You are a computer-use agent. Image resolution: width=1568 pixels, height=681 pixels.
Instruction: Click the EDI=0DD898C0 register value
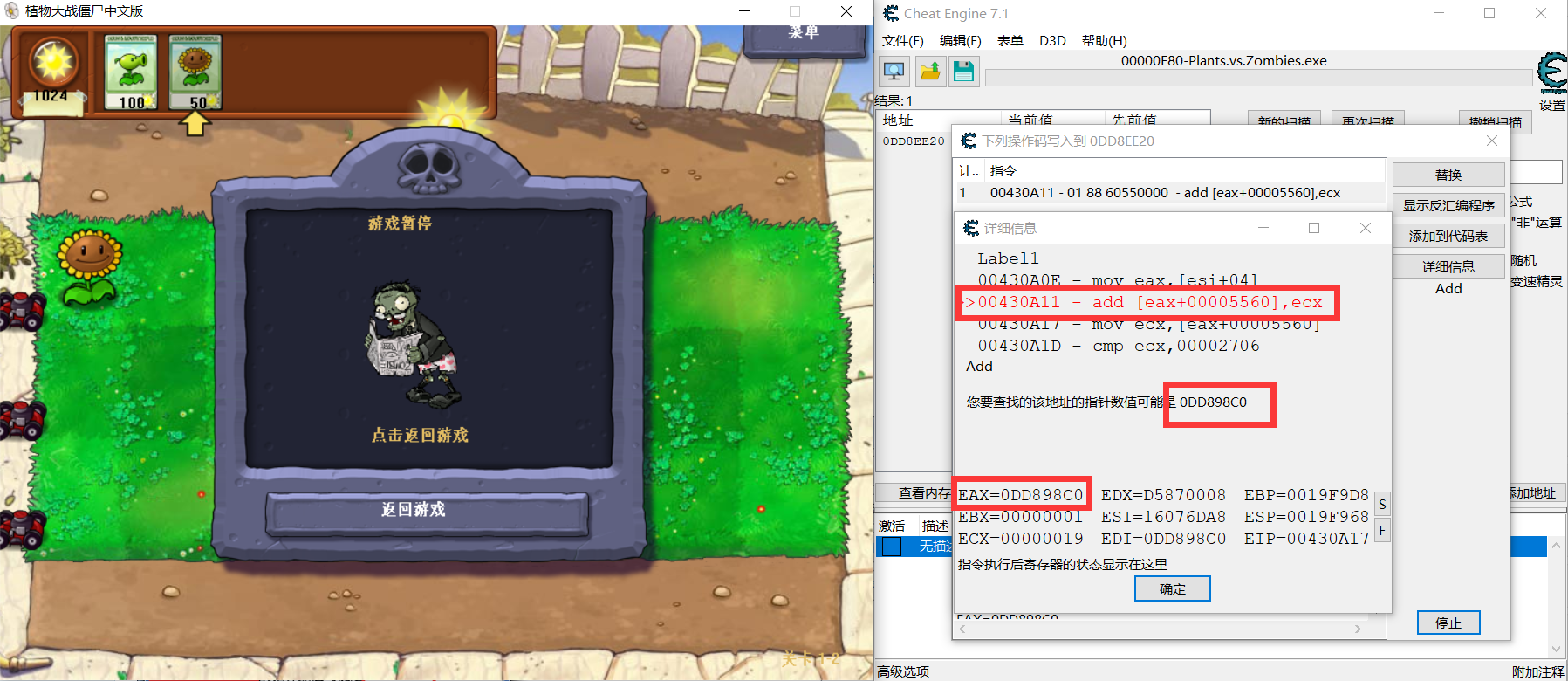(1163, 539)
